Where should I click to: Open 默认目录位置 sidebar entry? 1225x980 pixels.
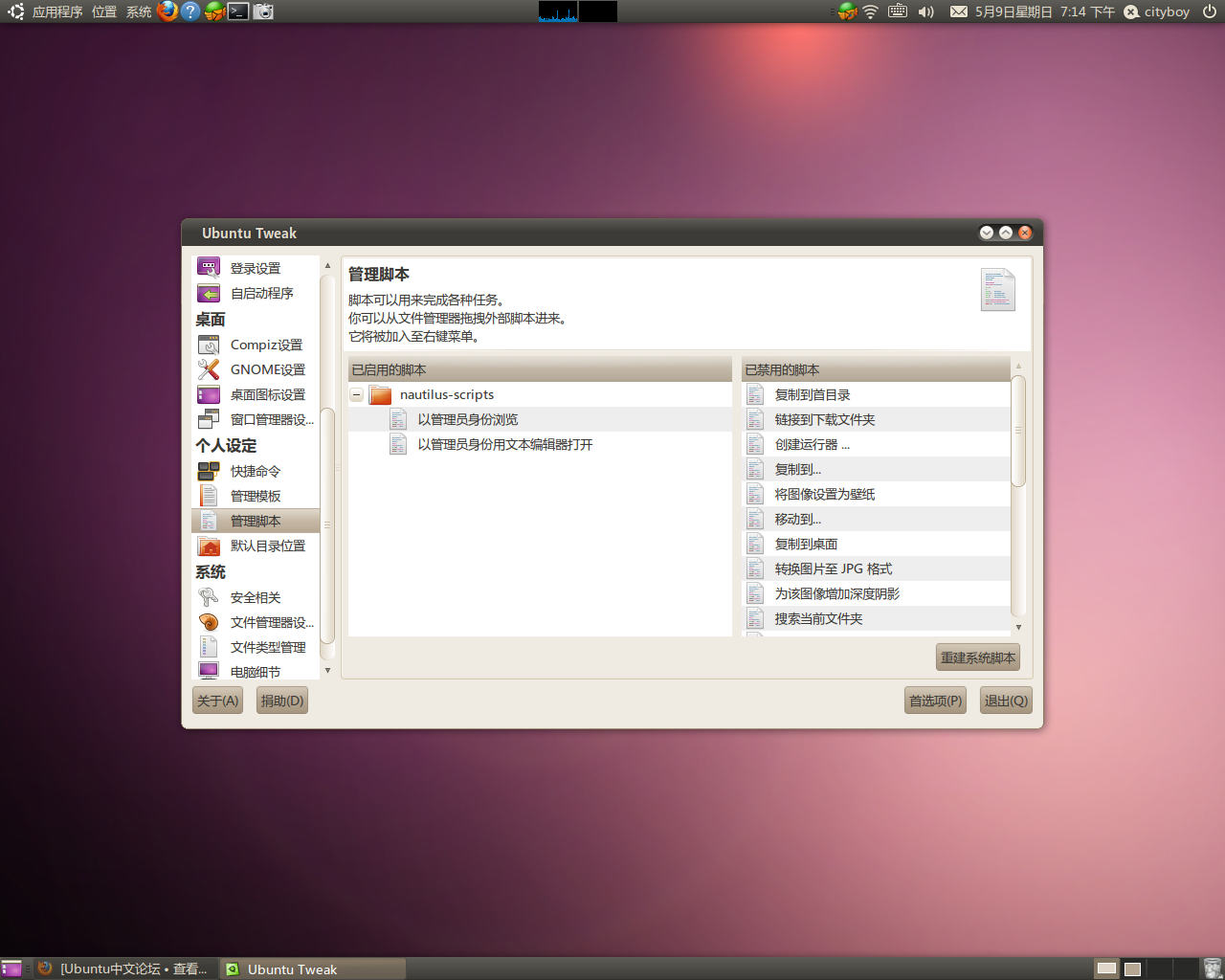point(256,546)
